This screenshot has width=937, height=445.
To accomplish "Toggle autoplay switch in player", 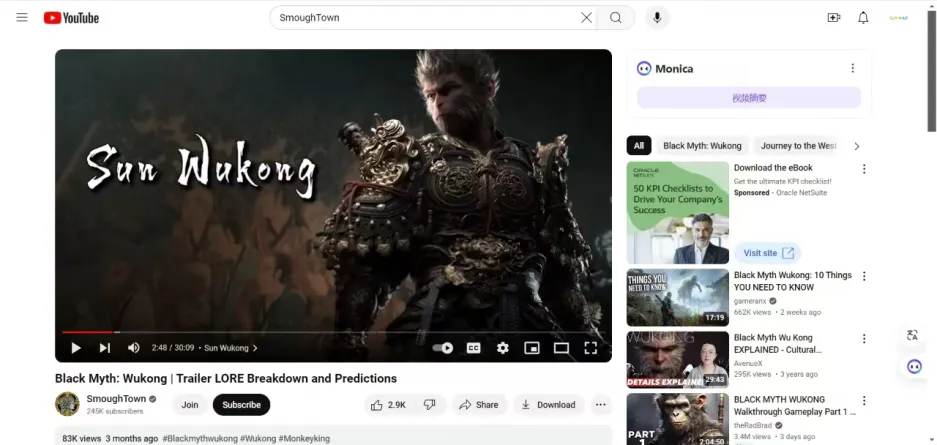I will pos(443,348).
